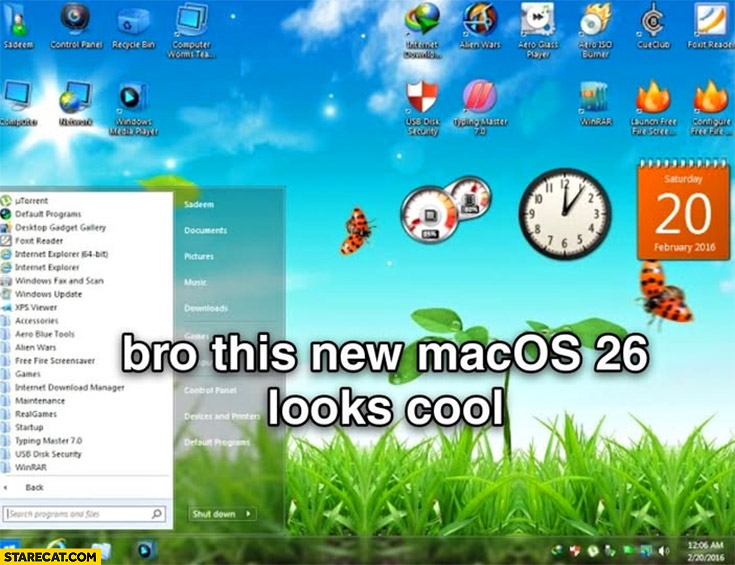Click the calendar gadget showing Saturday 20
The image size is (735, 565).
[683, 214]
